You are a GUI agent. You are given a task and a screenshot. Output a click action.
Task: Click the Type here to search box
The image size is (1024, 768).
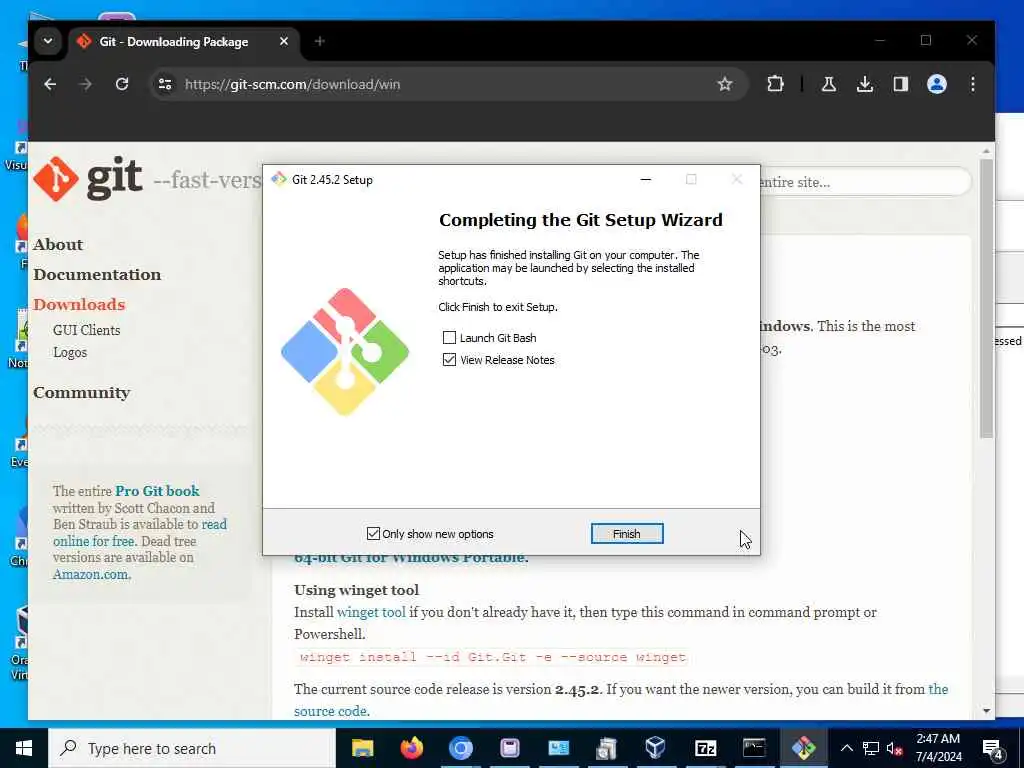pos(192,748)
